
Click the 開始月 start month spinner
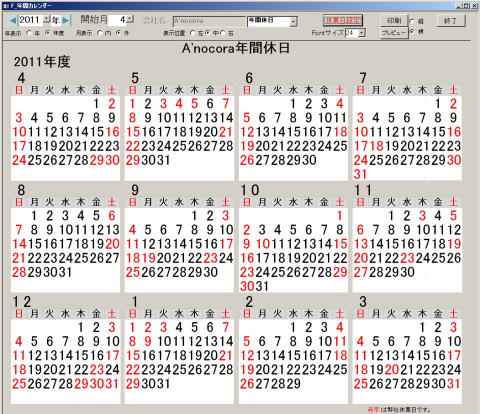130,19
